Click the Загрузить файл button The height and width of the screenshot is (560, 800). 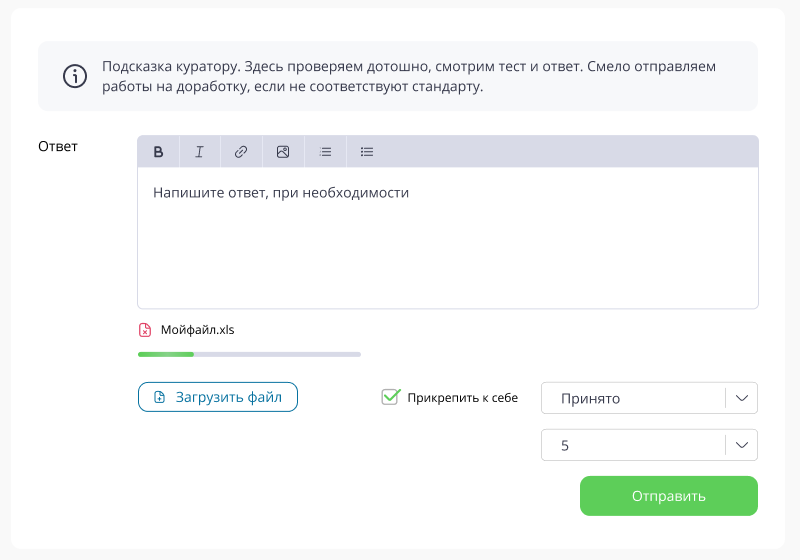click(218, 397)
